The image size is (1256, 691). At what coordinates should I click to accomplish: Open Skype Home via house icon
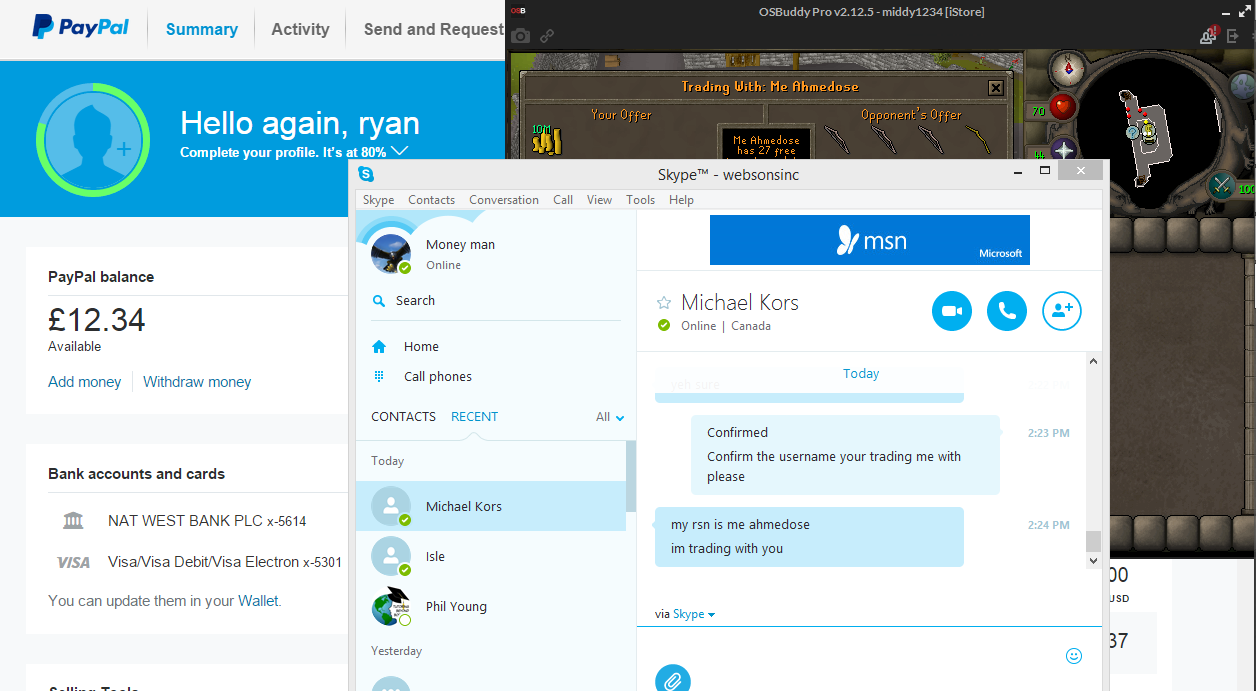click(x=379, y=346)
